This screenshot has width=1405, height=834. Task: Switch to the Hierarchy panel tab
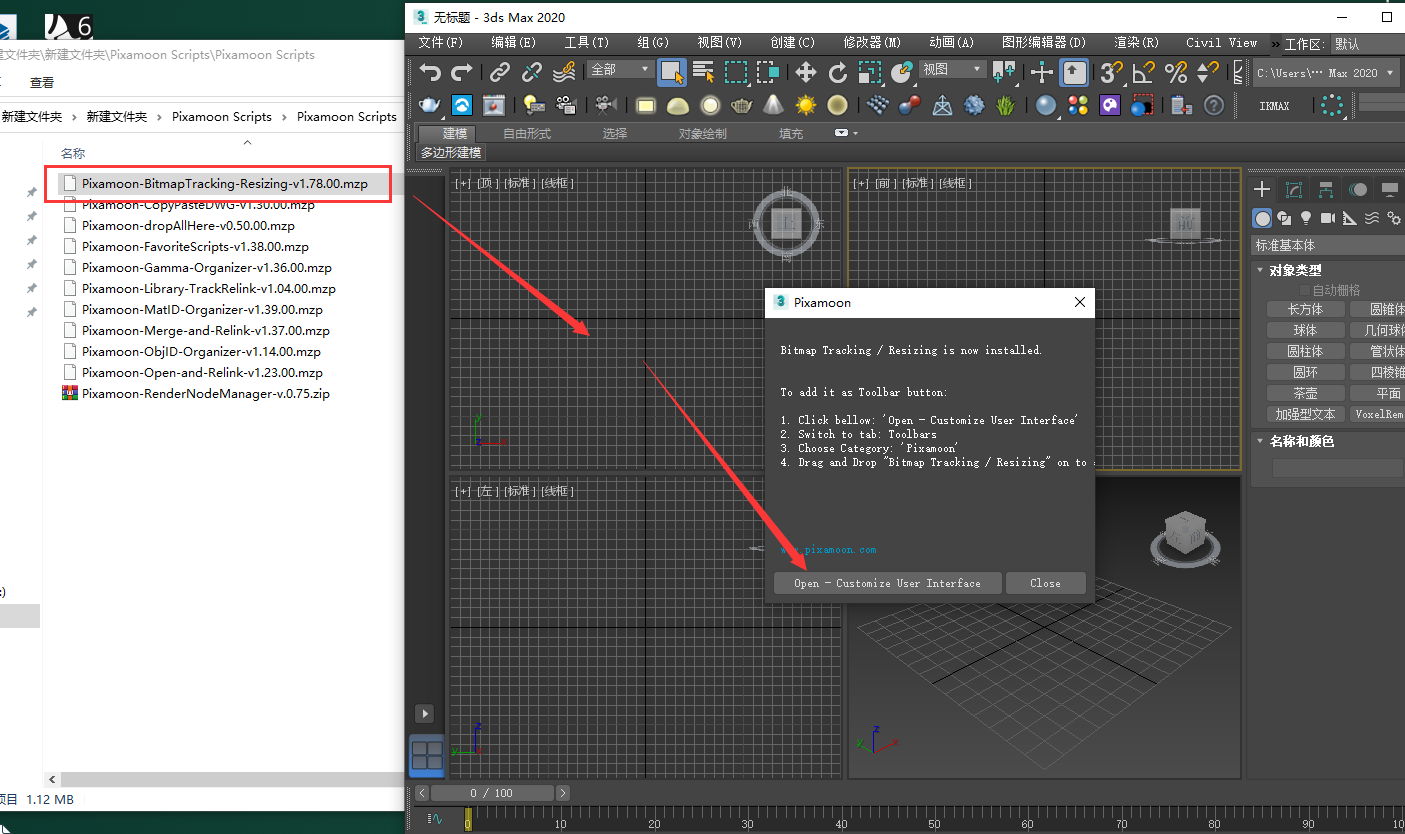pyautogui.click(x=1326, y=190)
